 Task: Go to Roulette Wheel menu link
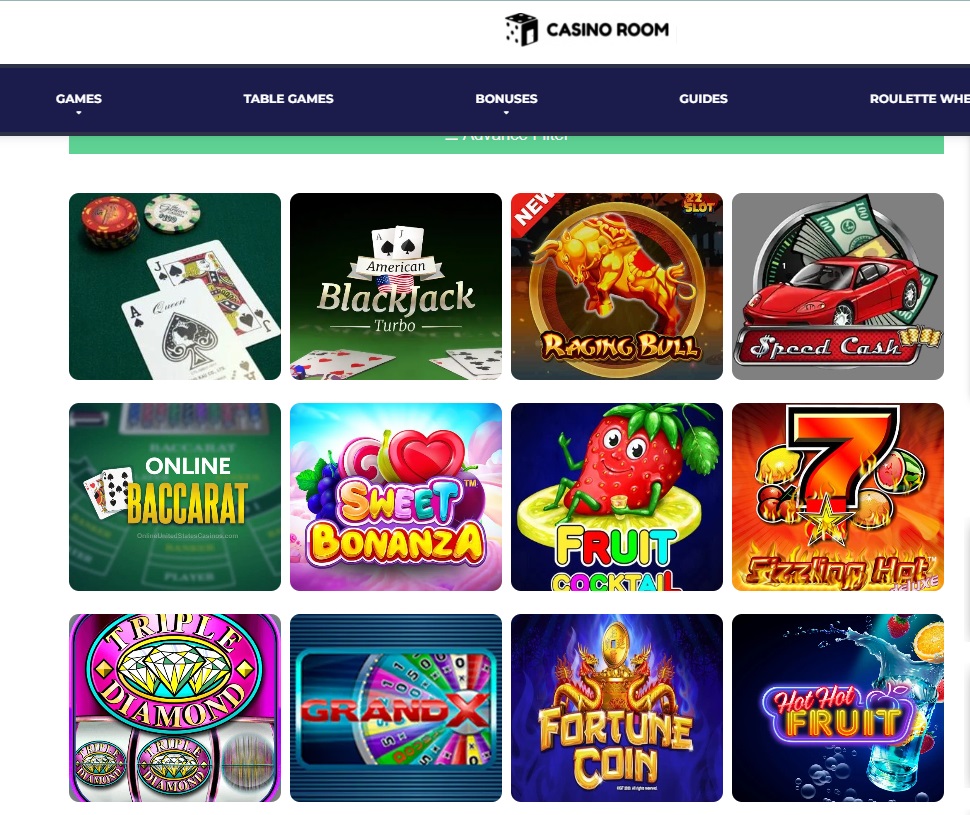[x=919, y=98]
